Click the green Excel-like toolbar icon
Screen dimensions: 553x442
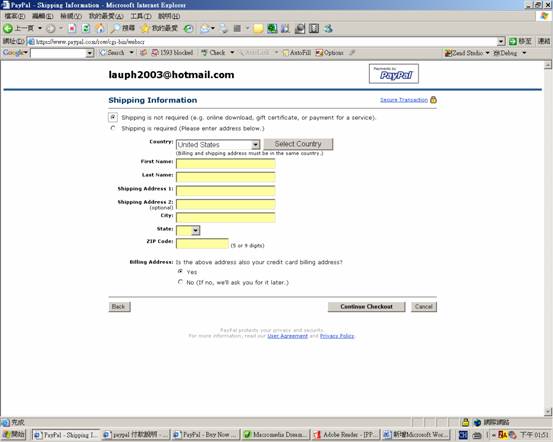tap(272, 29)
